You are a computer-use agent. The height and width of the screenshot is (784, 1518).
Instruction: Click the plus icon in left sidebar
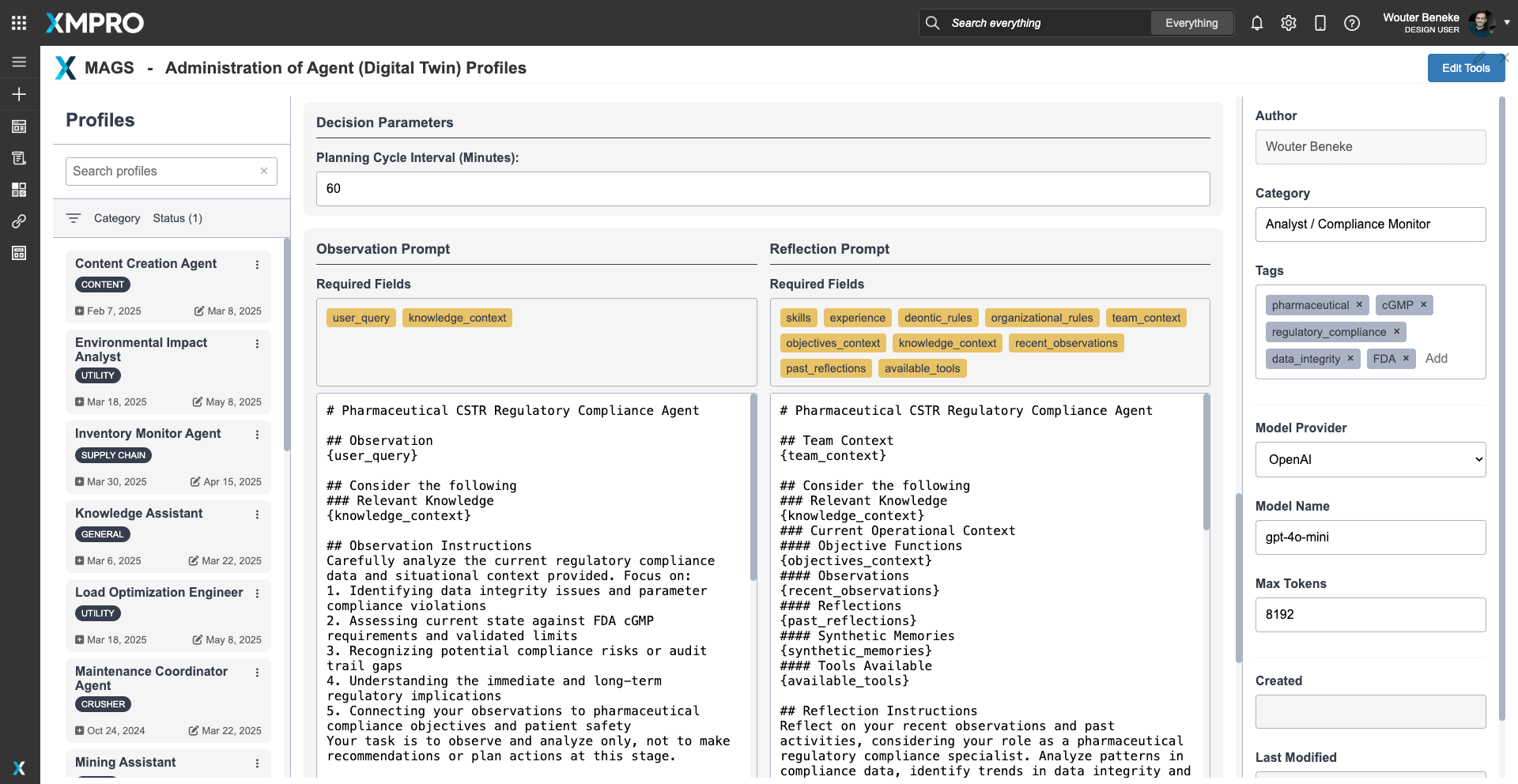19,94
